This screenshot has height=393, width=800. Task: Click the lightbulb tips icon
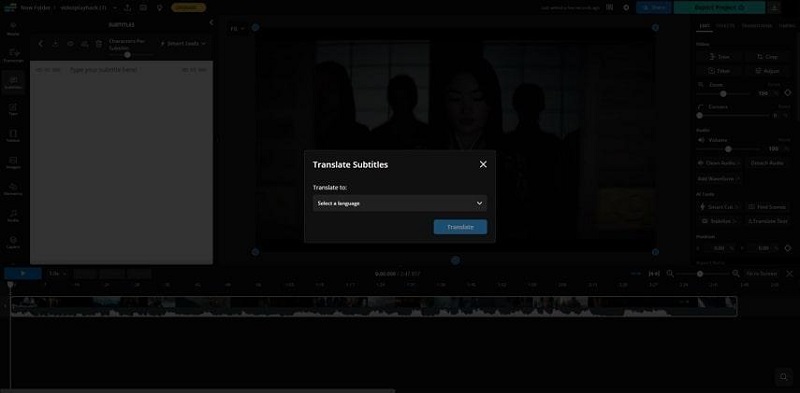pyautogui.click(x=159, y=8)
